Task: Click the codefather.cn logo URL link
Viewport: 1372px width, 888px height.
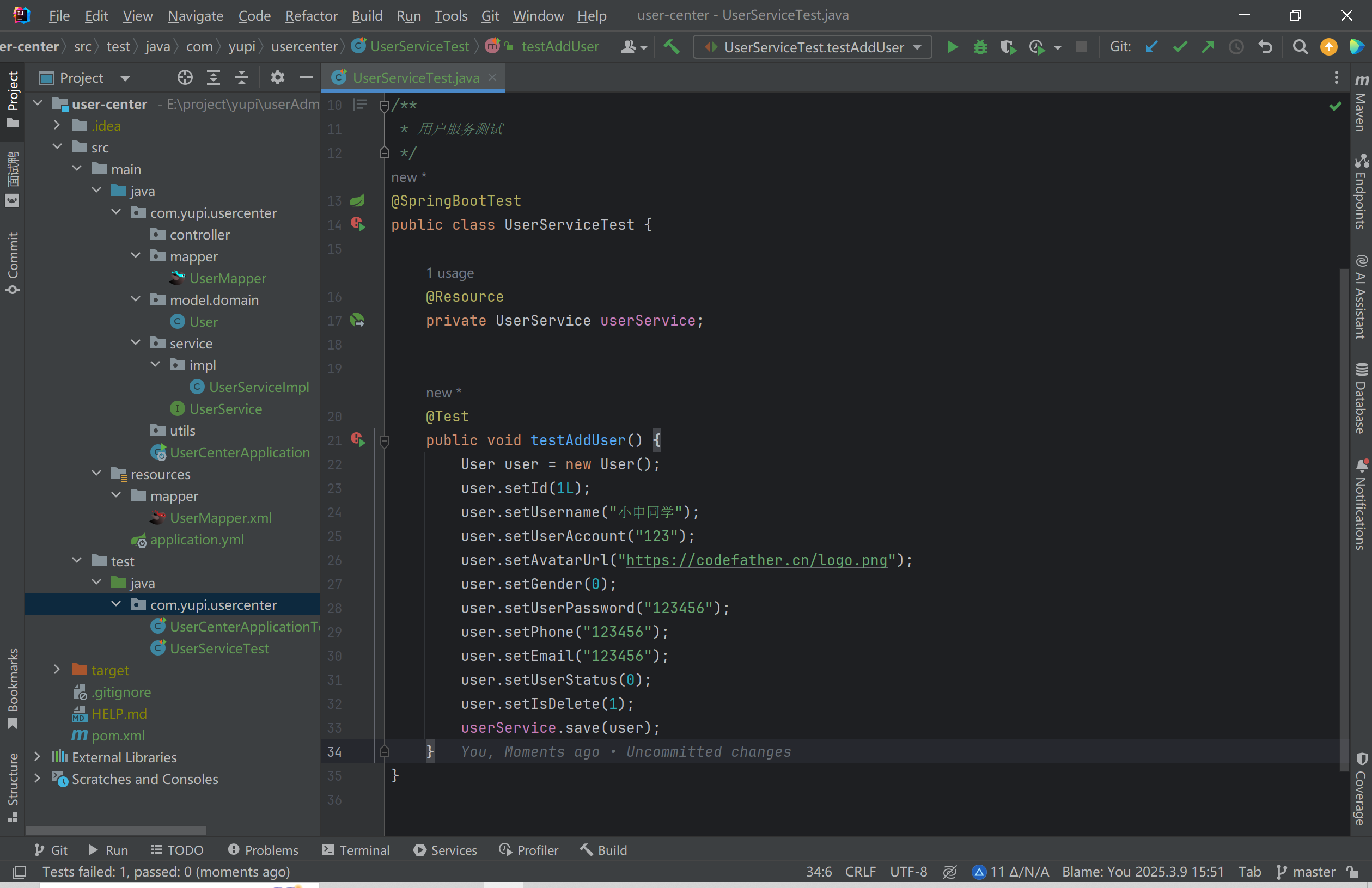Action: pos(756,560)
